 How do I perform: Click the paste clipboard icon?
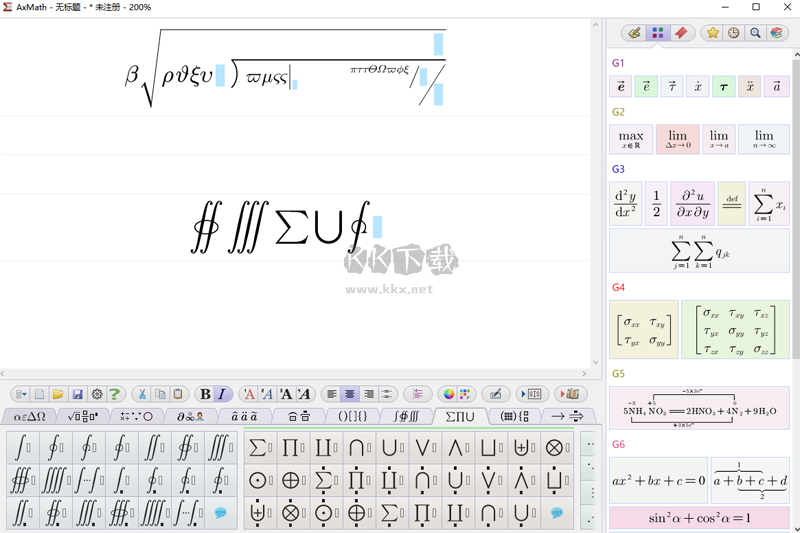(x=178, y=394)
